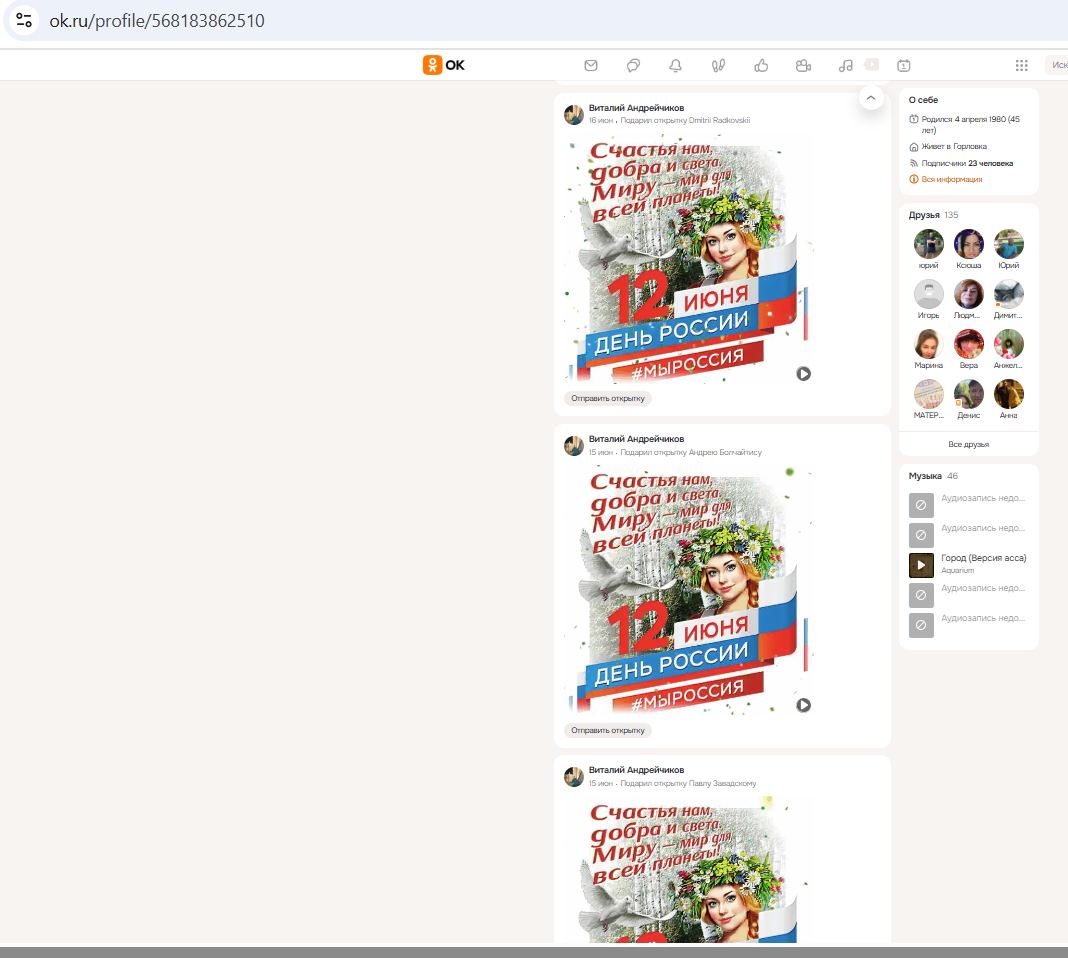
Task: Click the text Живет в Горловка
Action: click(954, 146)
